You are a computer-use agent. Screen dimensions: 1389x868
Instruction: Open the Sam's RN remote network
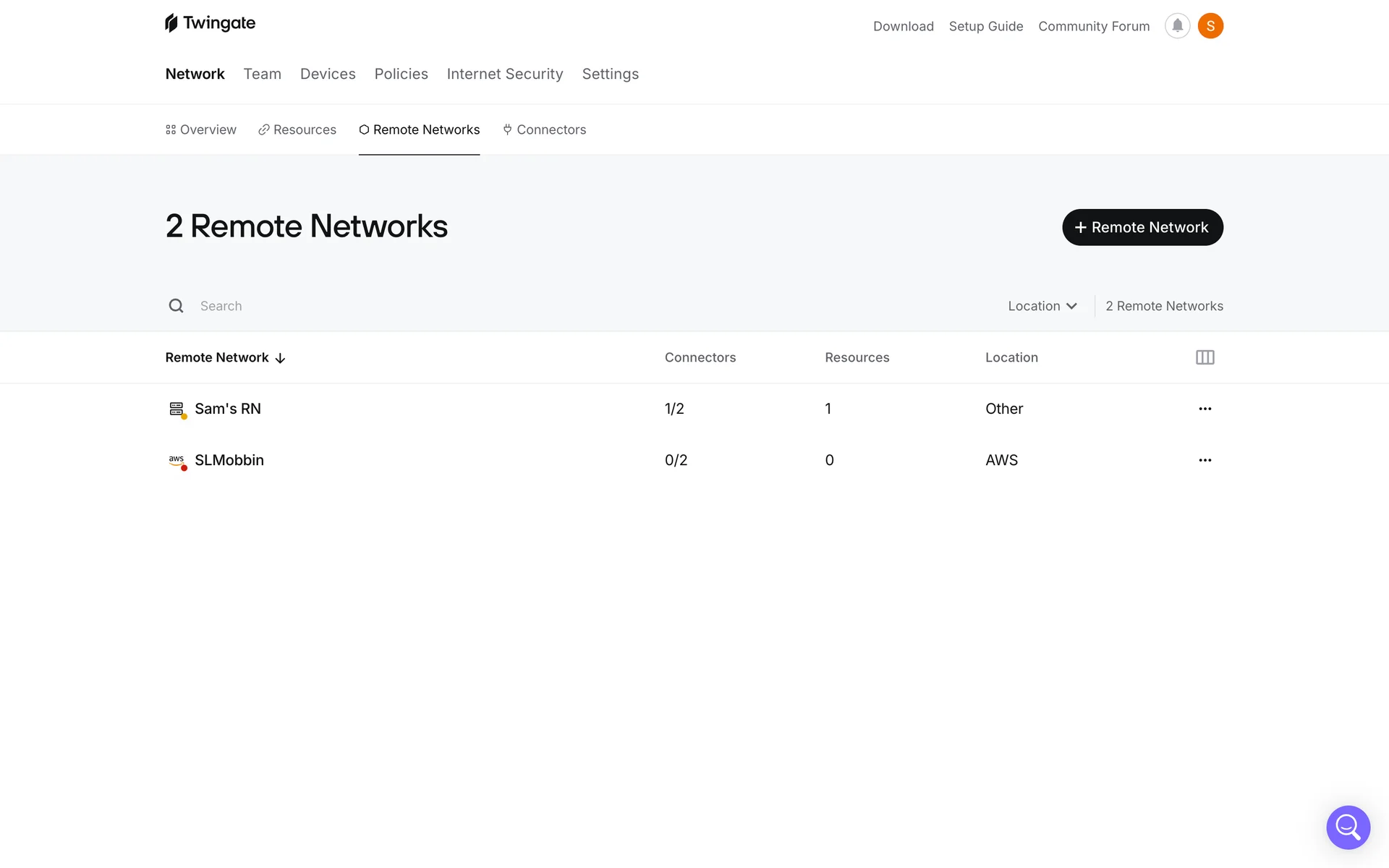tap(227, 409)
